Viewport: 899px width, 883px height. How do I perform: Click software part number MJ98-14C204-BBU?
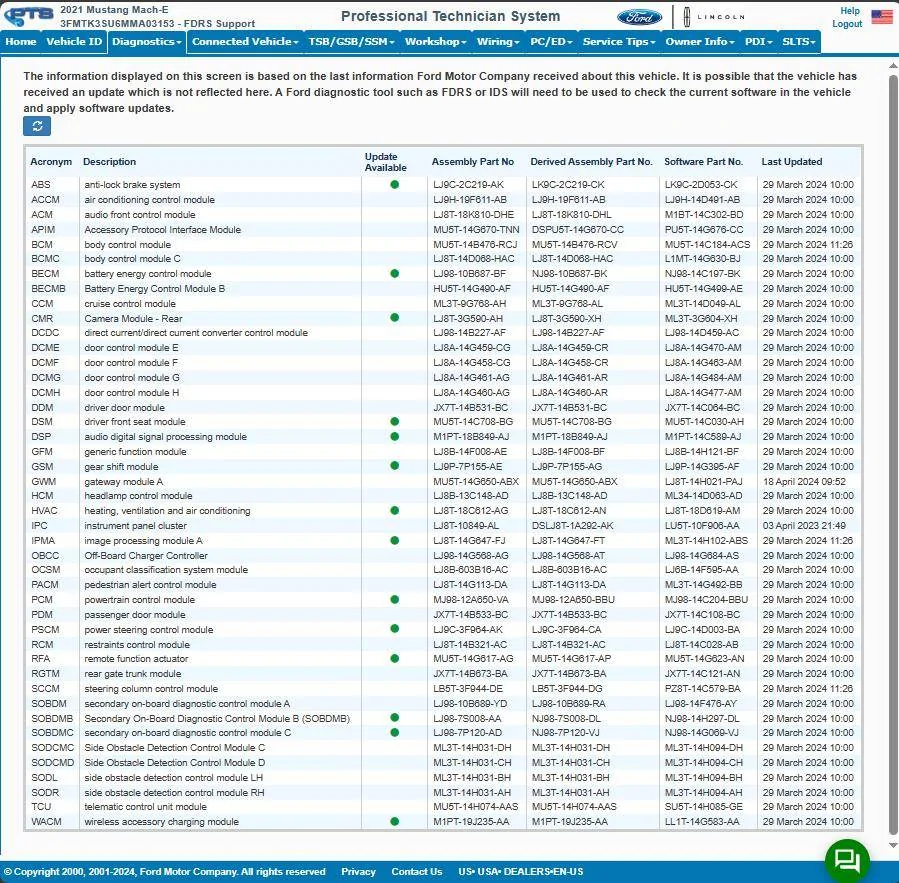pos(706,599)
